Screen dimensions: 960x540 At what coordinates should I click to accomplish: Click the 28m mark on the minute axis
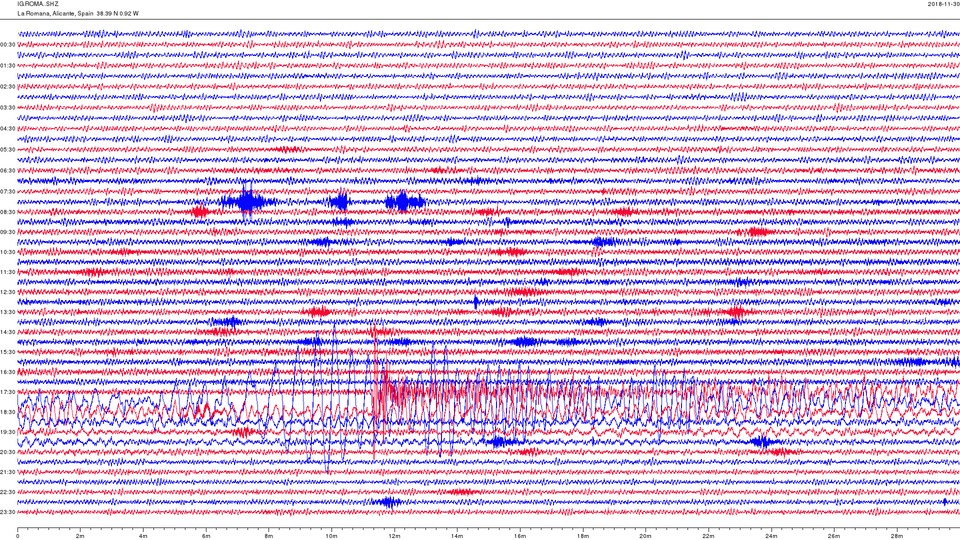pos(896,536)
